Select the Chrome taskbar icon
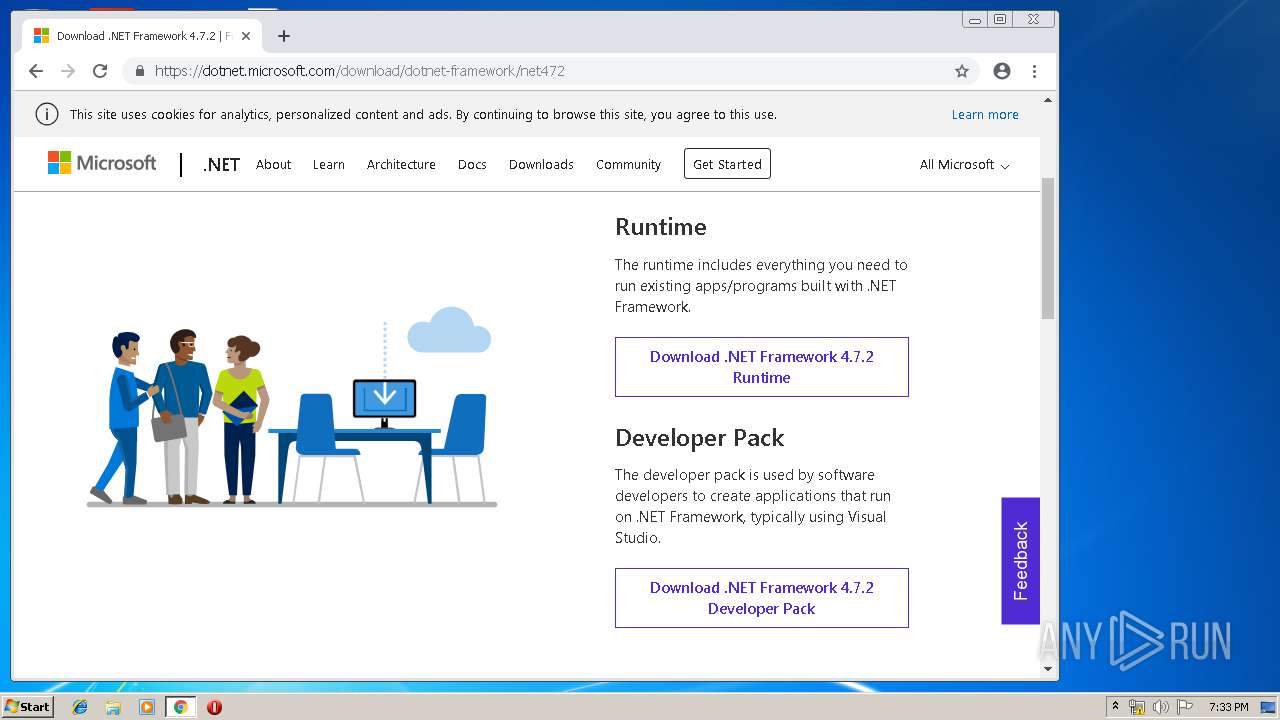 click(x=180, y=707)
